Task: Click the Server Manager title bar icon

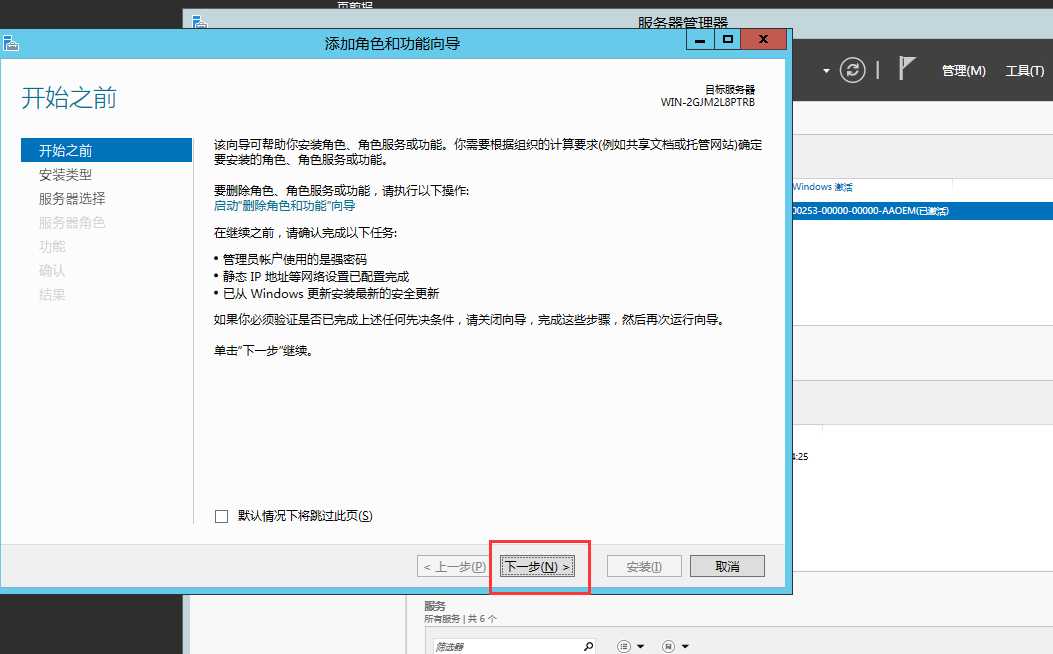Action: pyautogui.click(x=199, y=22)
